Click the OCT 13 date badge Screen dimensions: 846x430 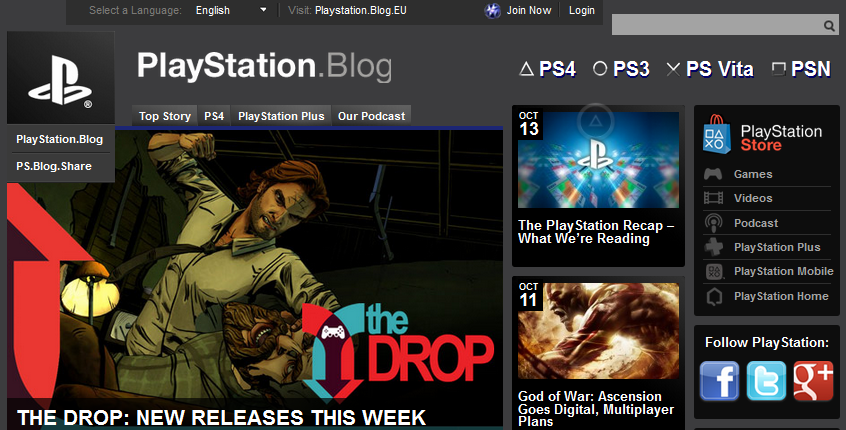529,125
